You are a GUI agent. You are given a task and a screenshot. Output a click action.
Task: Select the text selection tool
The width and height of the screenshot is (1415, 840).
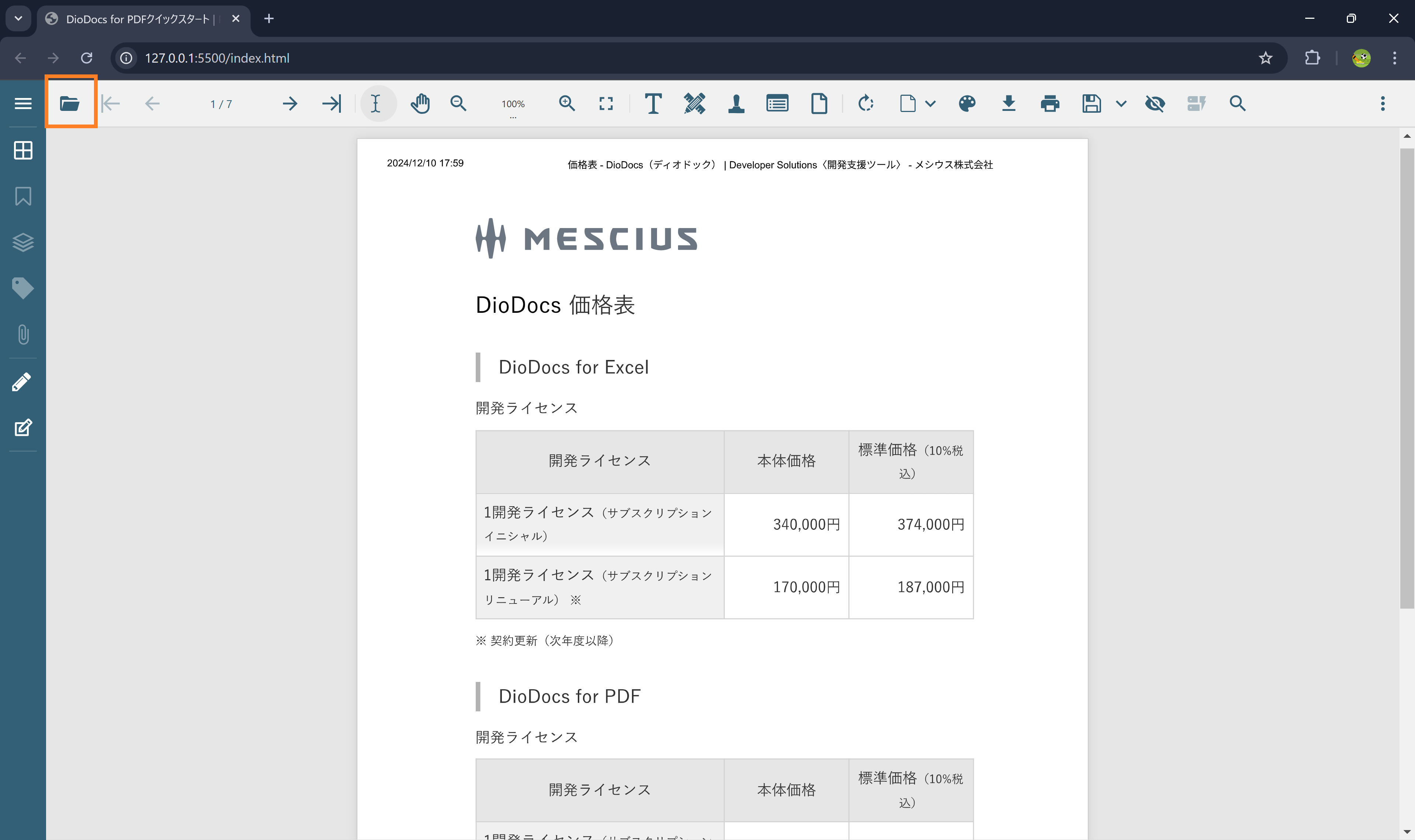click(x=376, y=104)
